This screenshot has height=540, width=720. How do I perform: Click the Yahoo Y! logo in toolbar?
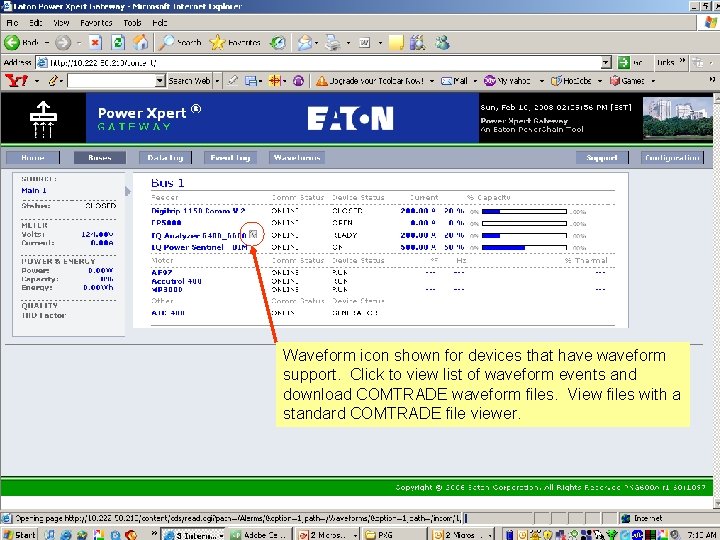click(17, 81)
